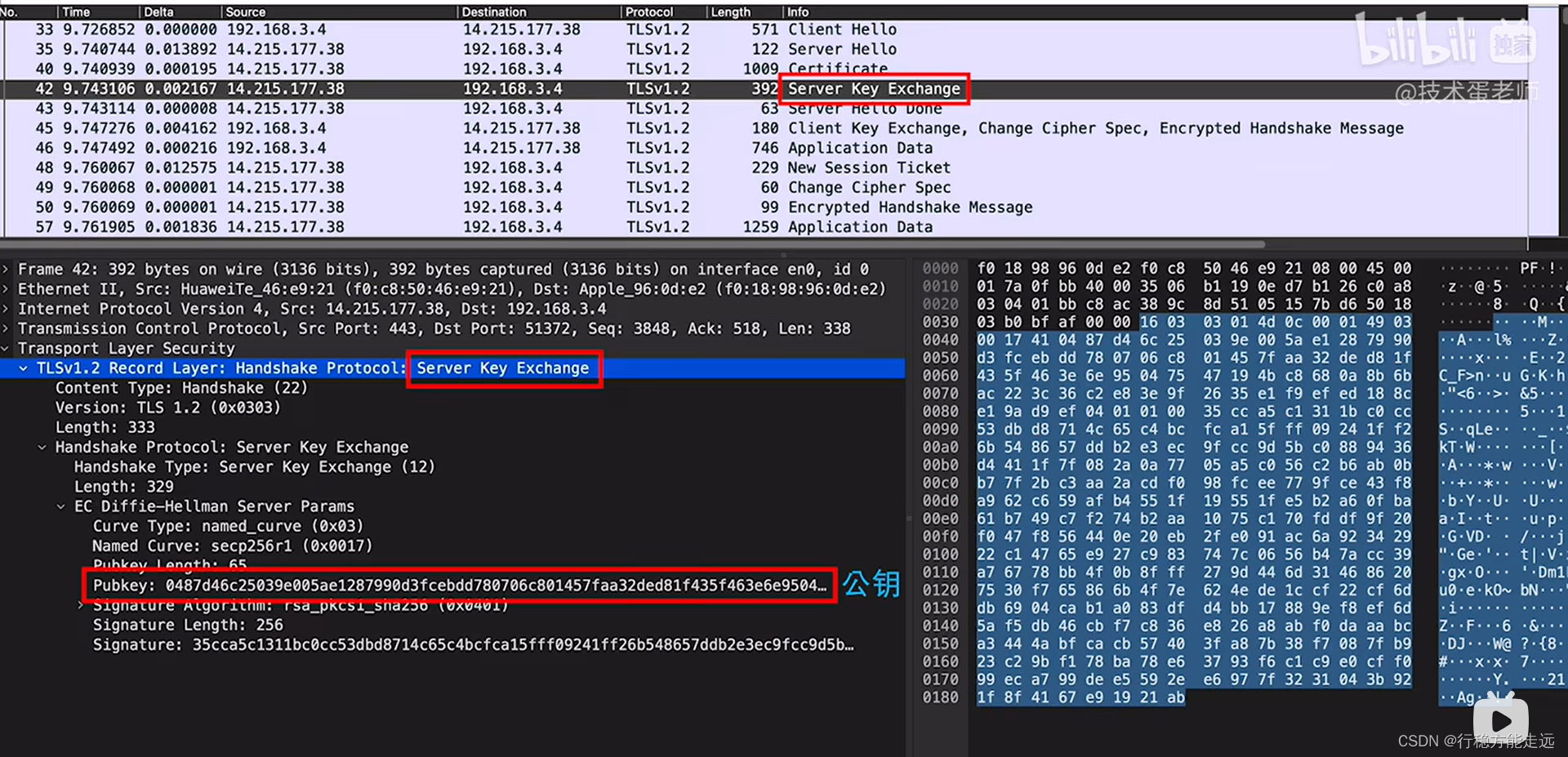Select packet 33 Client Hello
Viewport: 1568px width, 757px height.
(764, 29)
